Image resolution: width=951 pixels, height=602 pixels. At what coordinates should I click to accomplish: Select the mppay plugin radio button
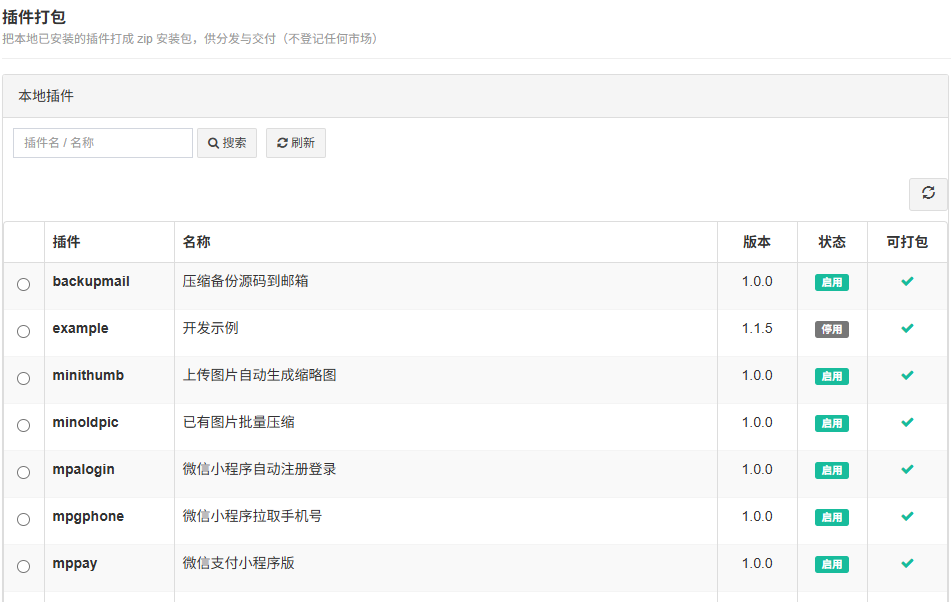coord(24,566)
